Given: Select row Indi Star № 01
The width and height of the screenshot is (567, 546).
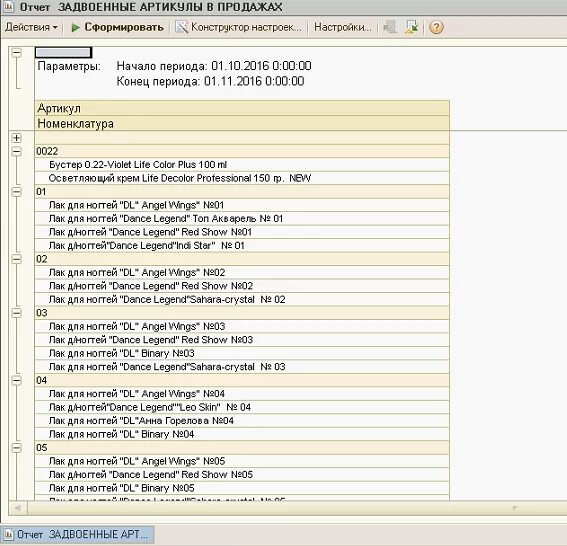Looking at the screenshot, I should [x=242, y=246].
